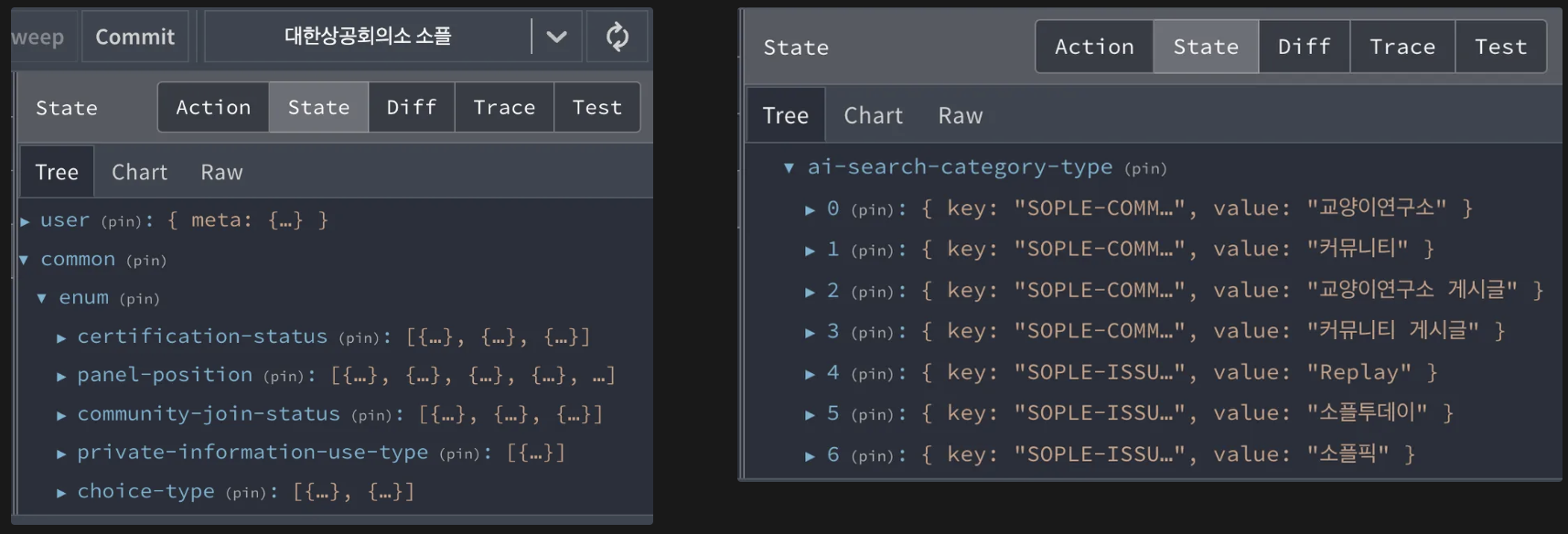
Task: Click the certification-status key text
Action: 202,336
